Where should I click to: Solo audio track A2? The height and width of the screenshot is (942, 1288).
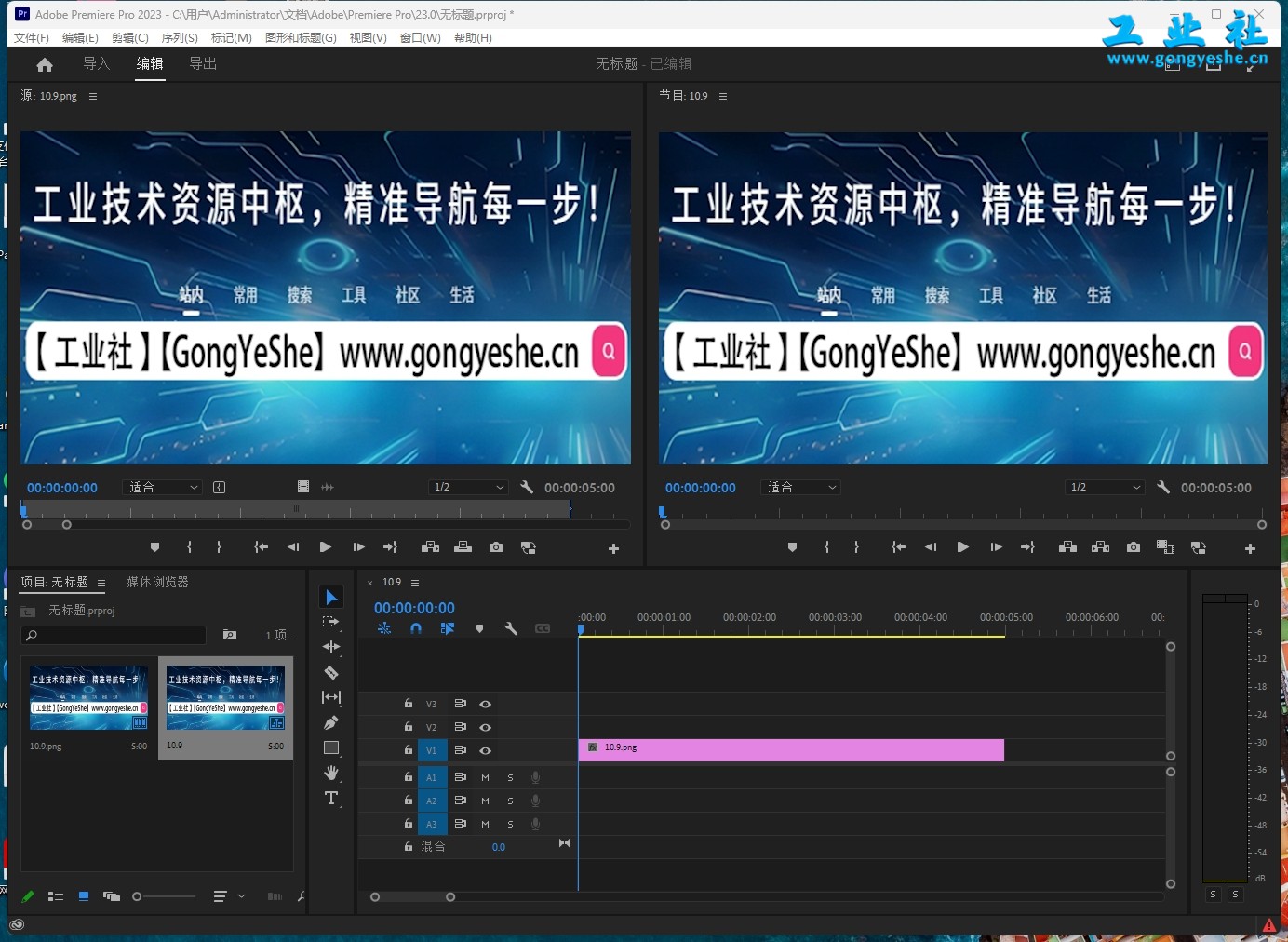pyautogui.click(x=510, y=801)
